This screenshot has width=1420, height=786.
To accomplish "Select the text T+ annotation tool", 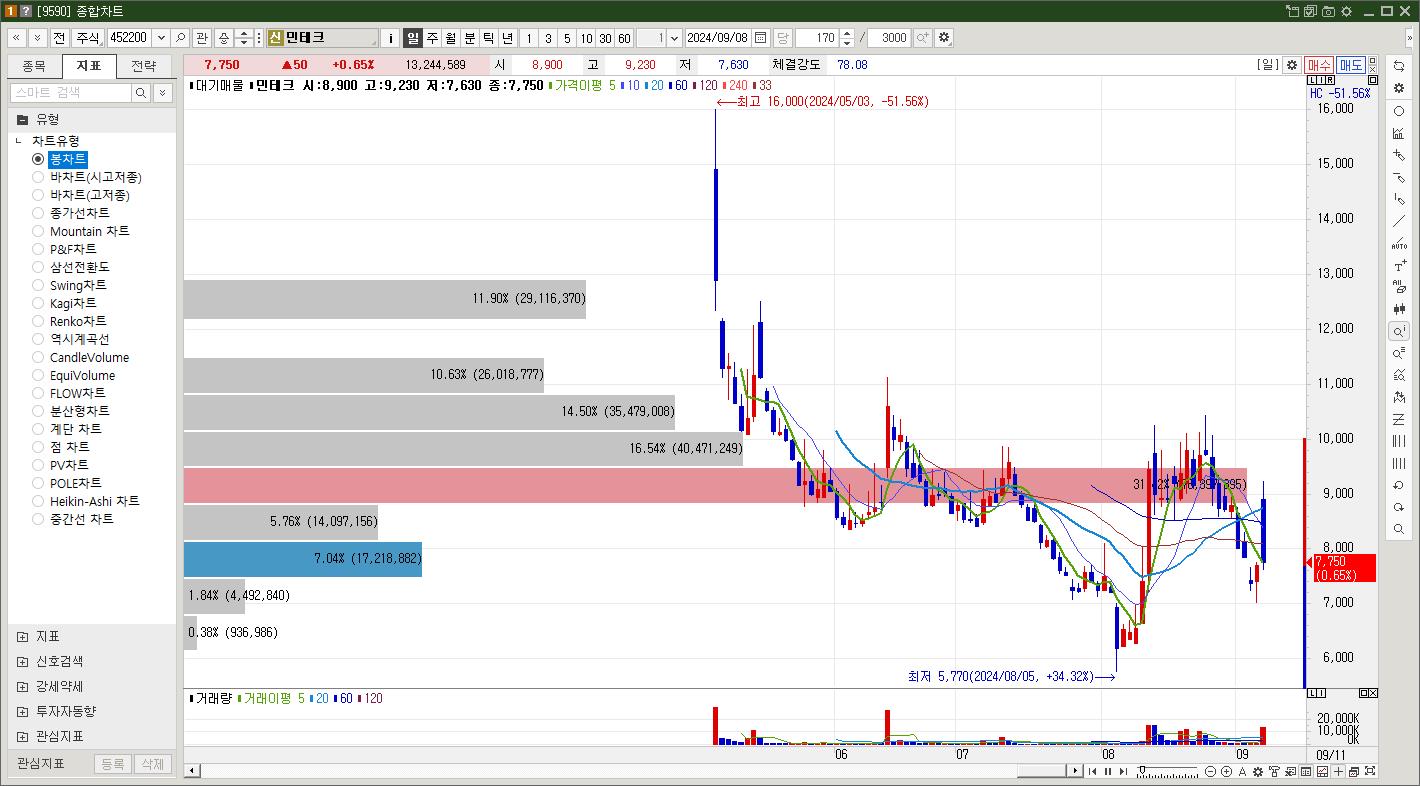I will coord(1399,266).
